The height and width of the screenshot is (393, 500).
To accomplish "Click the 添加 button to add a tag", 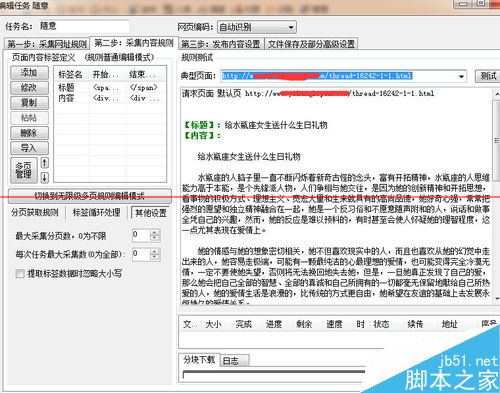I will tap(29, 72).
